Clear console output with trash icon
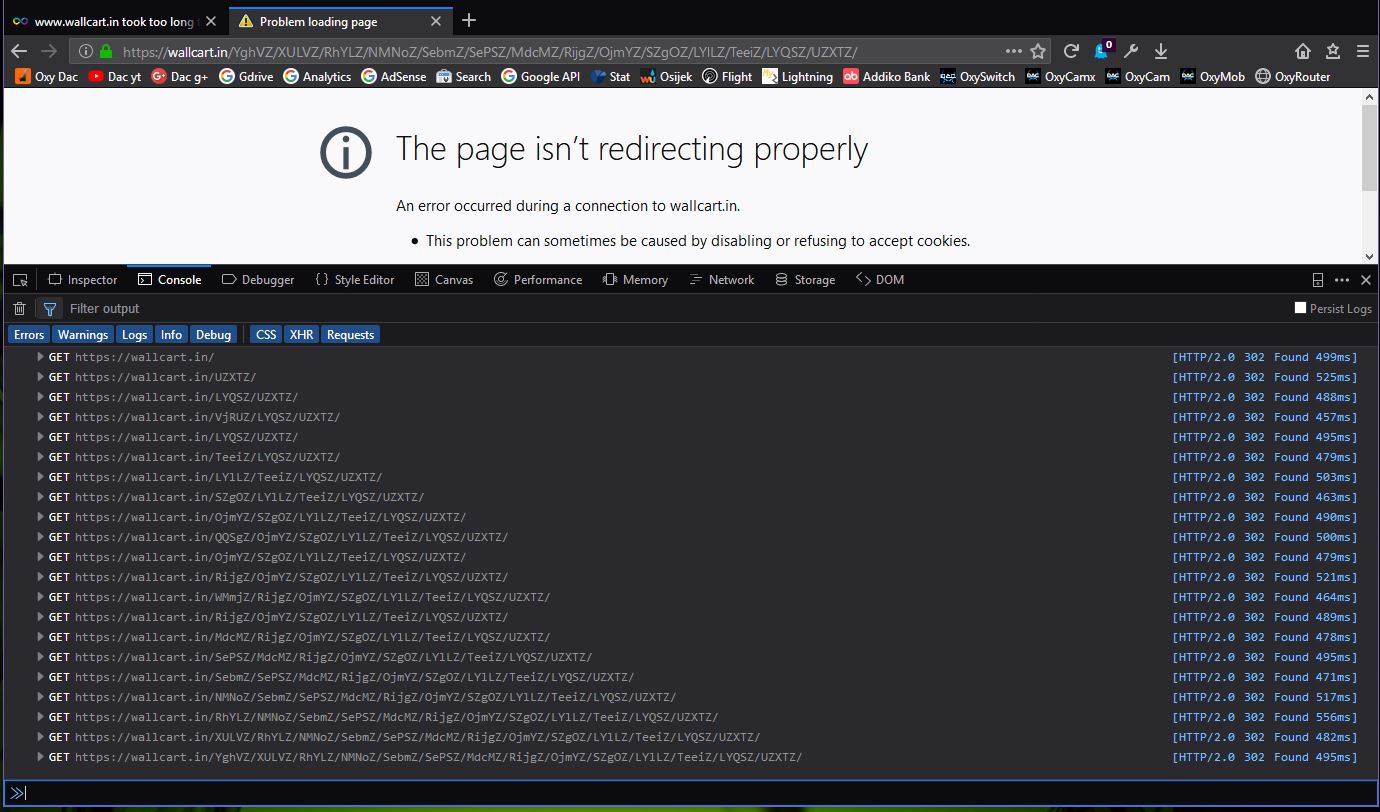The width and height of the screenshot is (1380, 812). click(19, 309)
